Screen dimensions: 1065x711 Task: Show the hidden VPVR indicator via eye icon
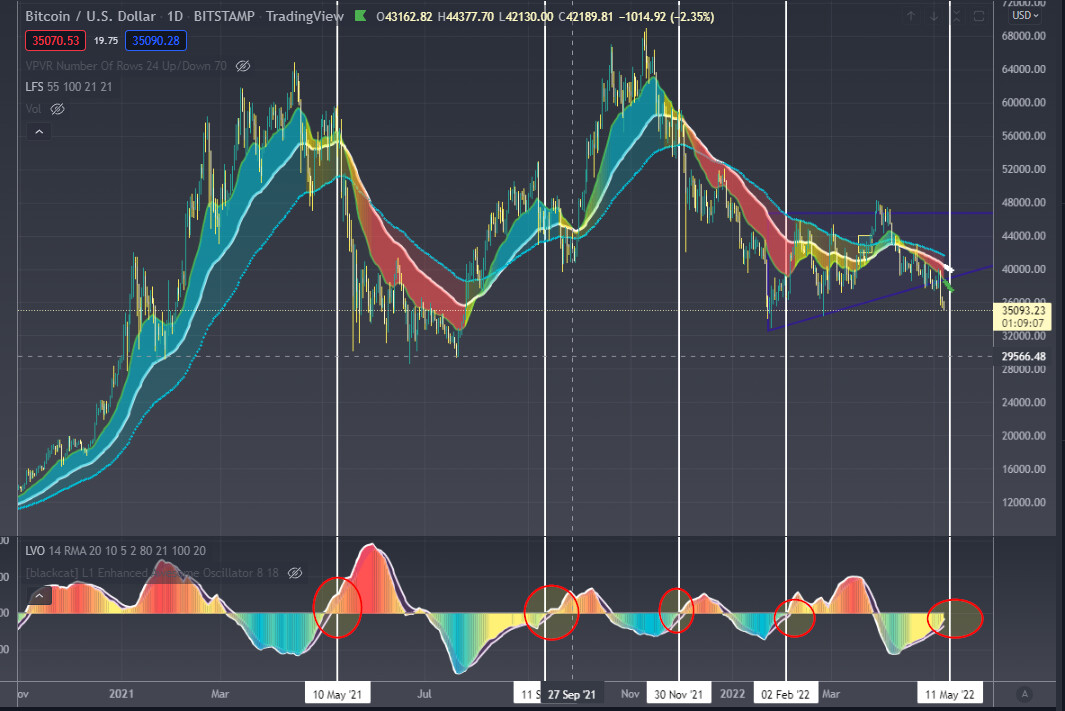click(243, 66)
